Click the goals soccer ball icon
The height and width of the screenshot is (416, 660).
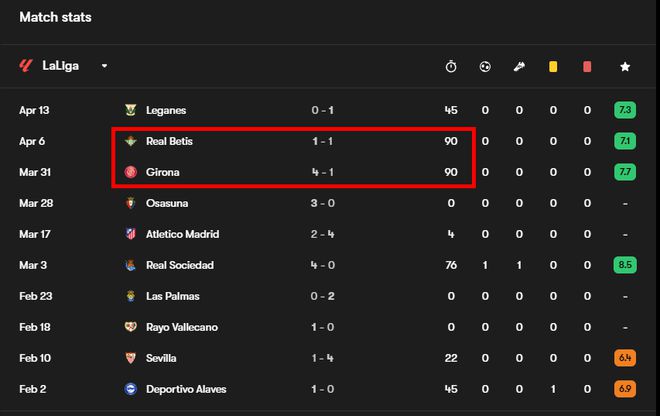[x=485, y=67]
